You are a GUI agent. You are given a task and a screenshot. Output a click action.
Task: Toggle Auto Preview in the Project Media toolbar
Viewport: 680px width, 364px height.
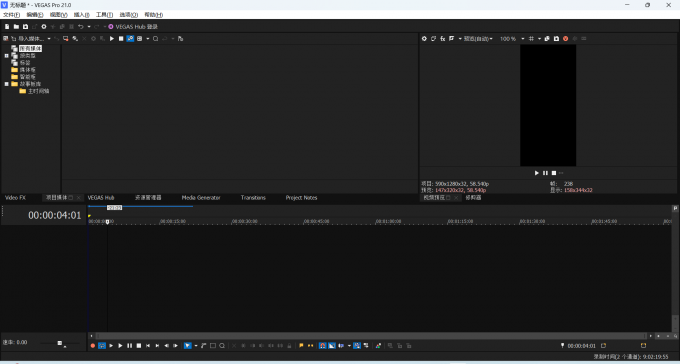point(130,39)
